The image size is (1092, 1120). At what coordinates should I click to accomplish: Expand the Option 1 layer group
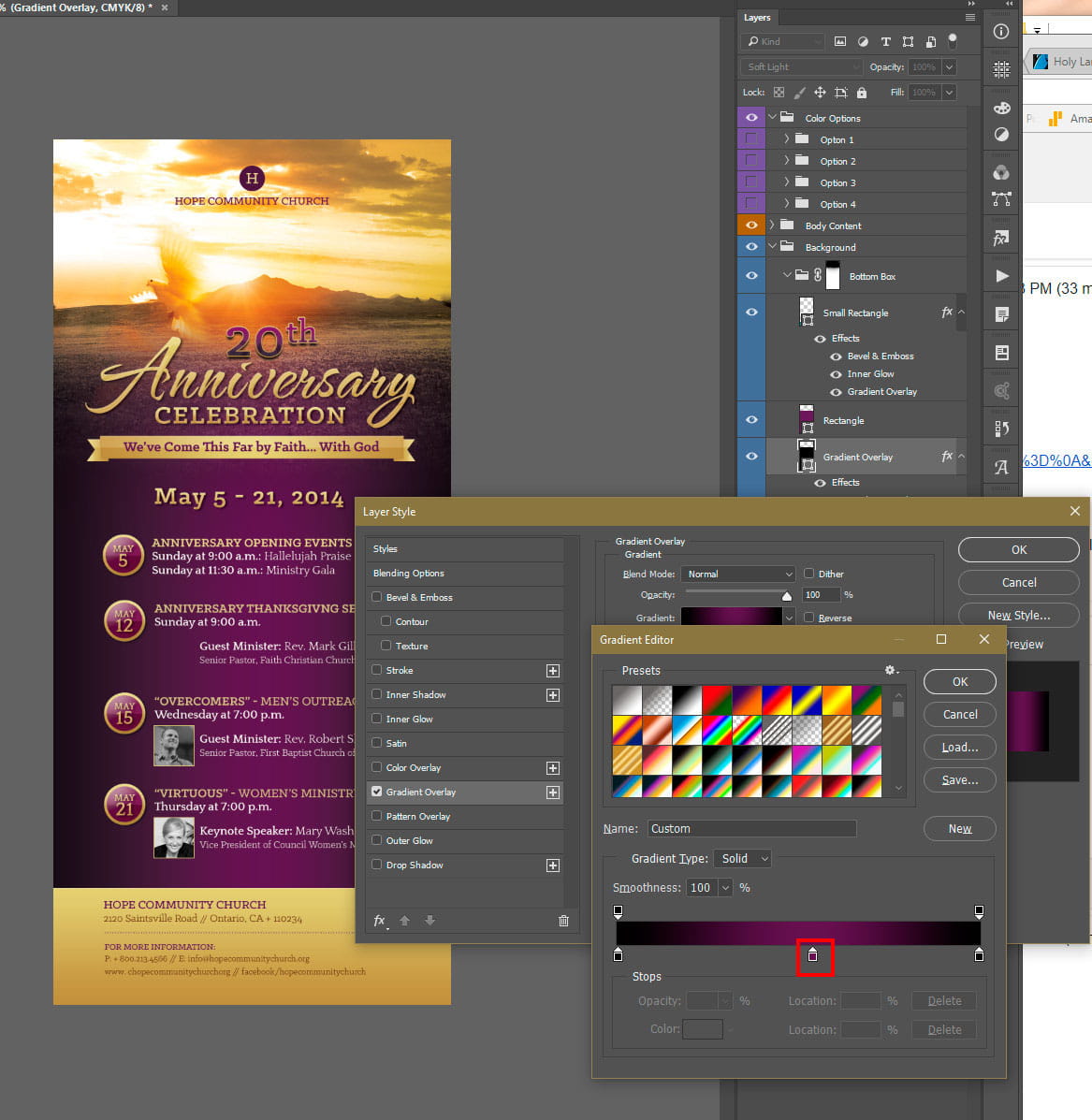point(787,139)
